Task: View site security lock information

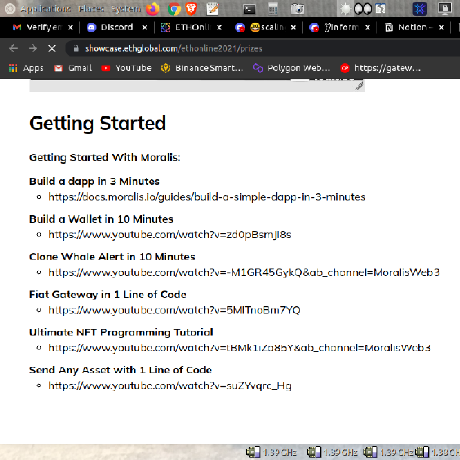Action: [x=76, y=49]
